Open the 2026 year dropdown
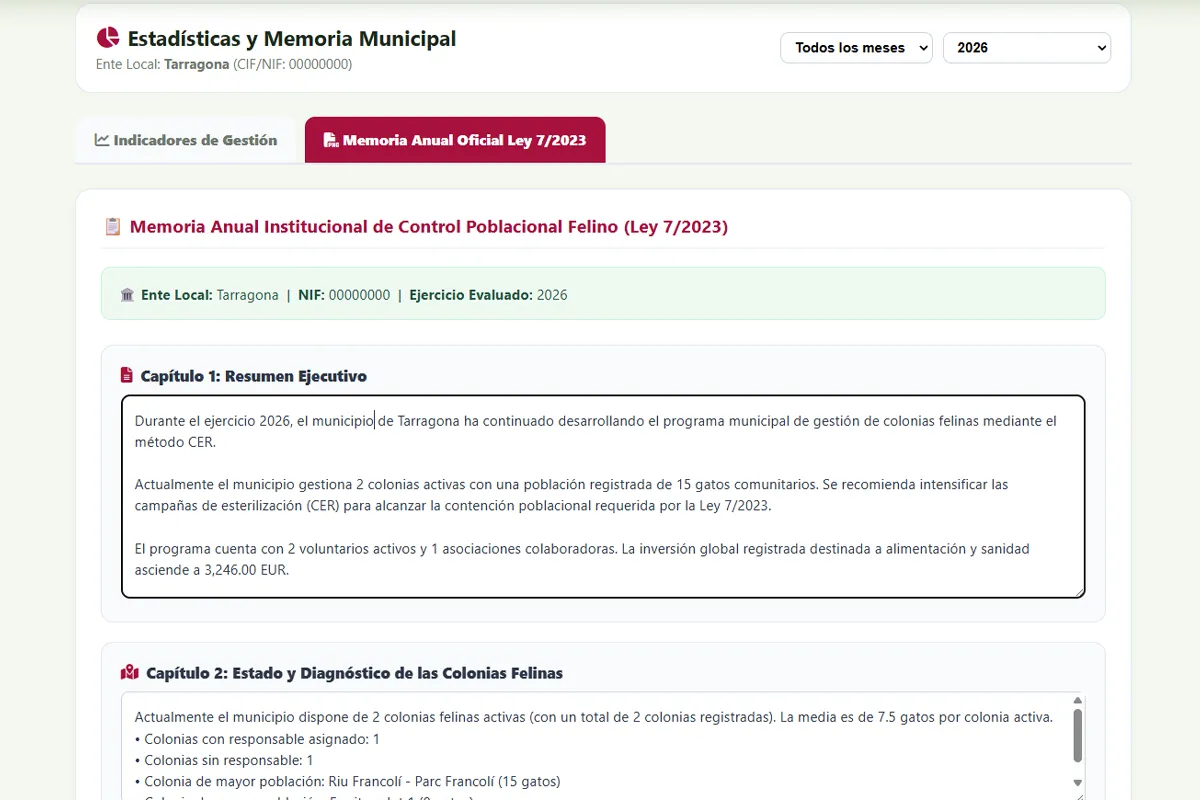The image size is (1200, 800). (1027, 48)
